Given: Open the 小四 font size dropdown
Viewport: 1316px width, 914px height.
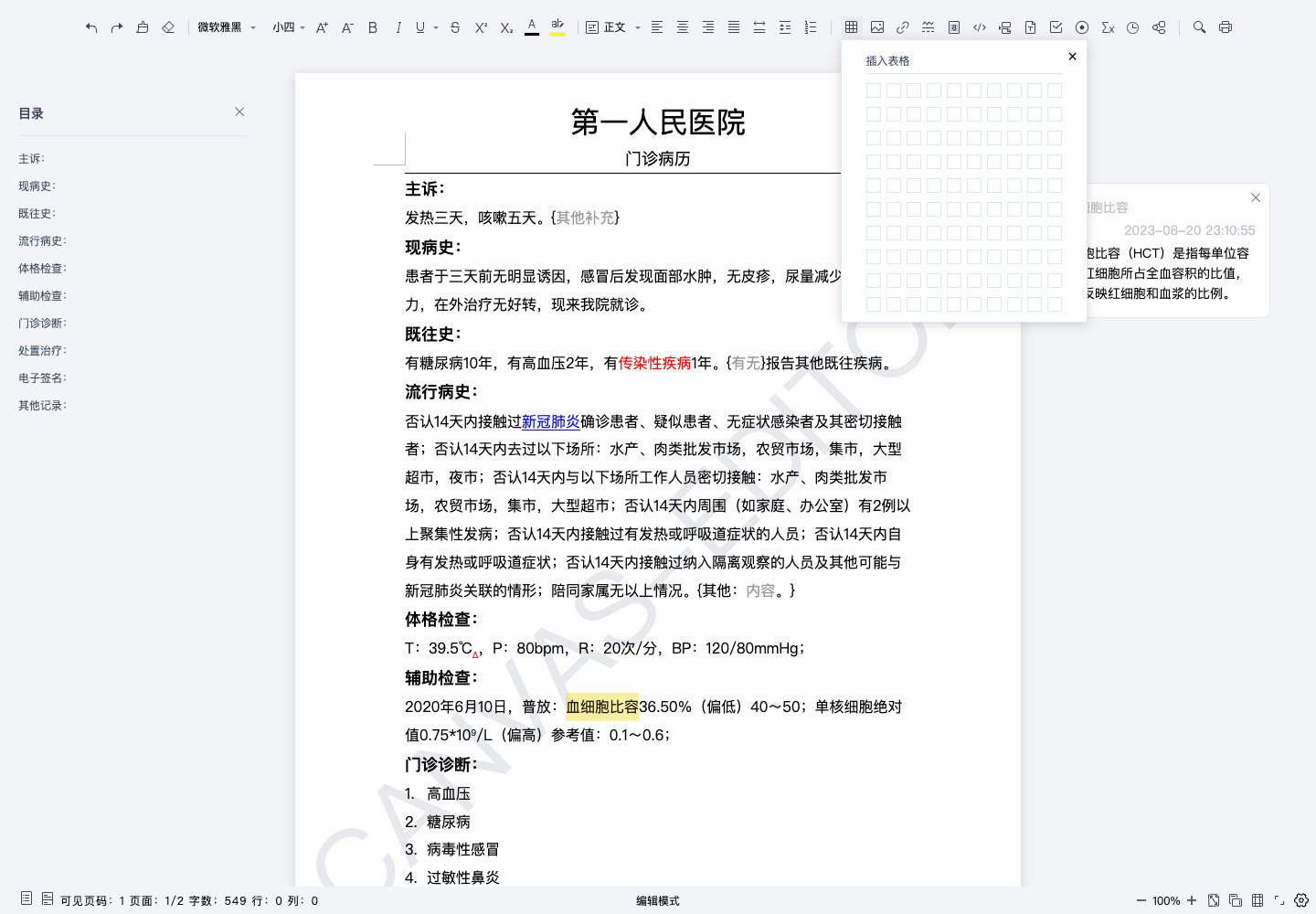Looking at the screenshot, I should point(289,27).
